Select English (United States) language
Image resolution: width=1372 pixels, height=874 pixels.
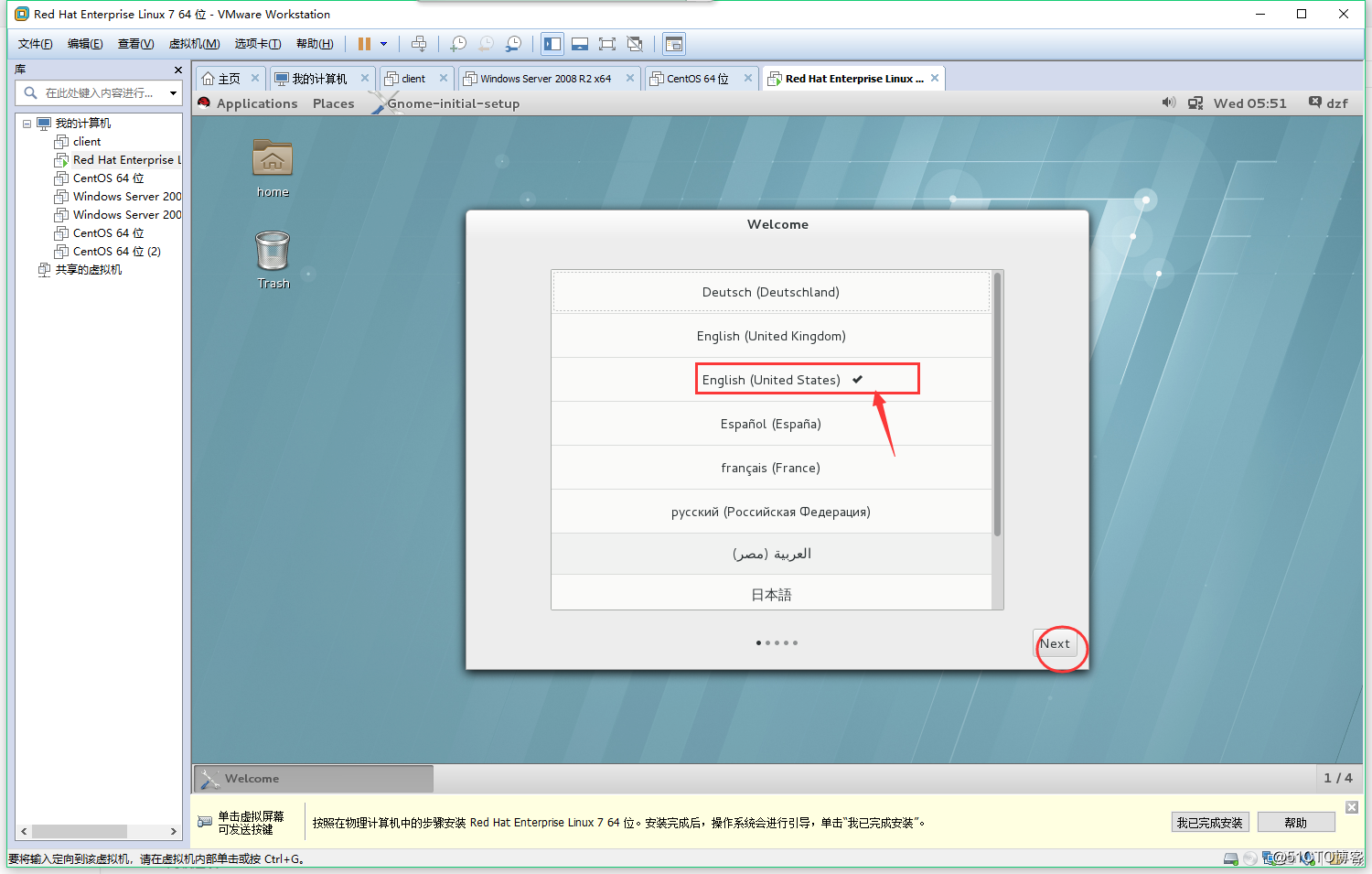click(x=771, y=380)
